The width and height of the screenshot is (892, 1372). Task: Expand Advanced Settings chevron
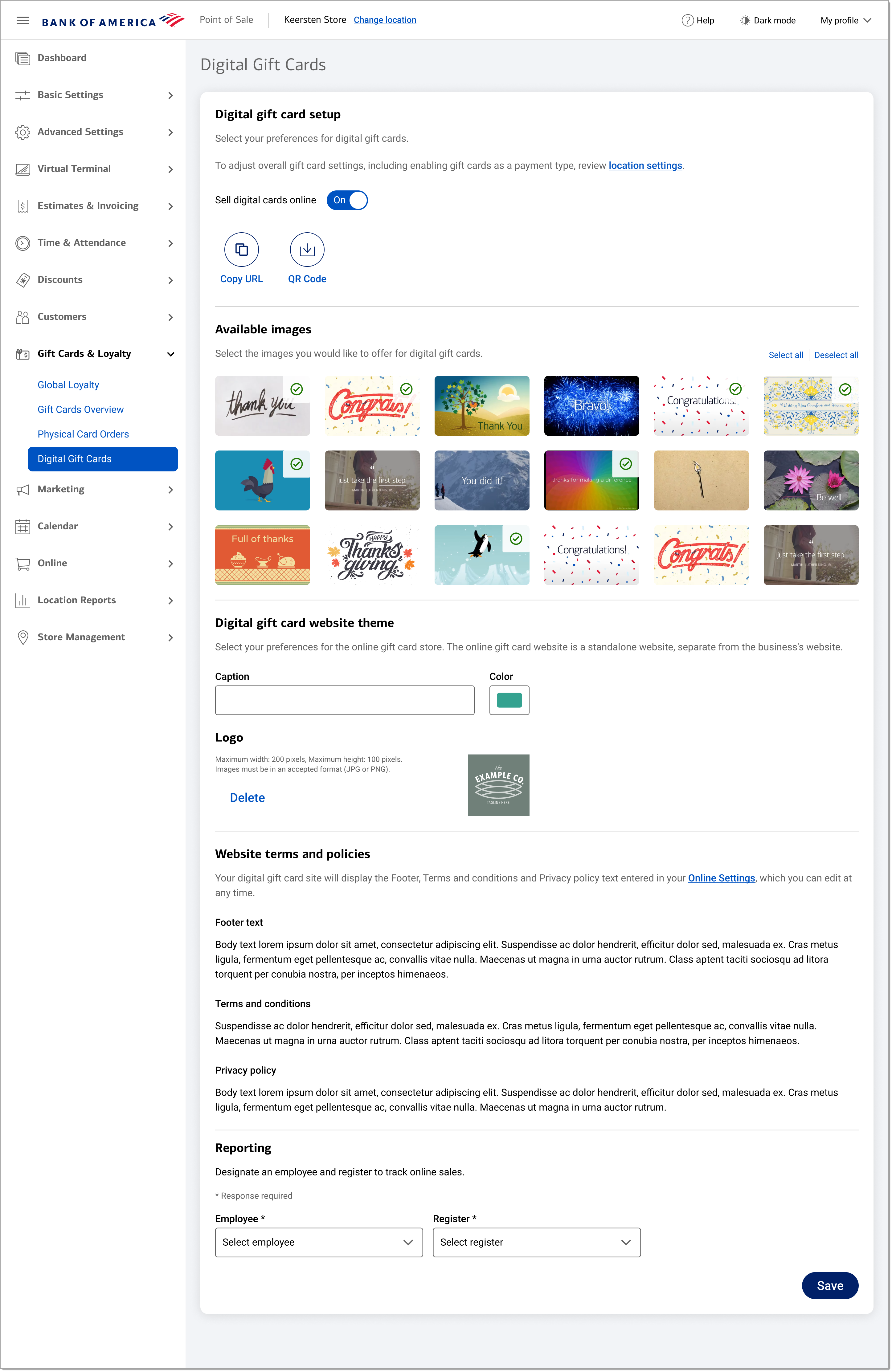pyautogui.click(x=171, y=132)
